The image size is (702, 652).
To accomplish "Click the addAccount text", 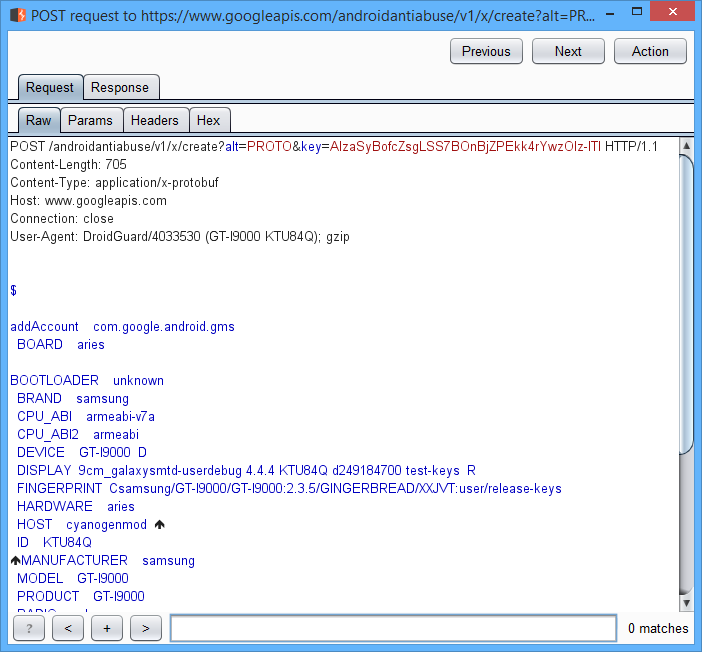I will [44, 326].
